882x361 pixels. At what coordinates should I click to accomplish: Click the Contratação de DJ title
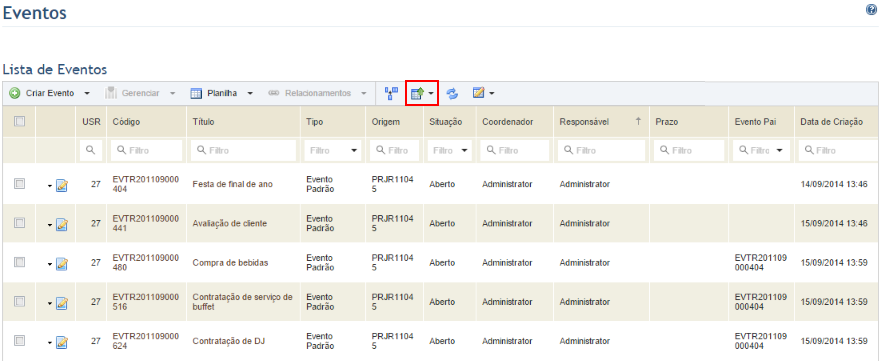[228, 341]
